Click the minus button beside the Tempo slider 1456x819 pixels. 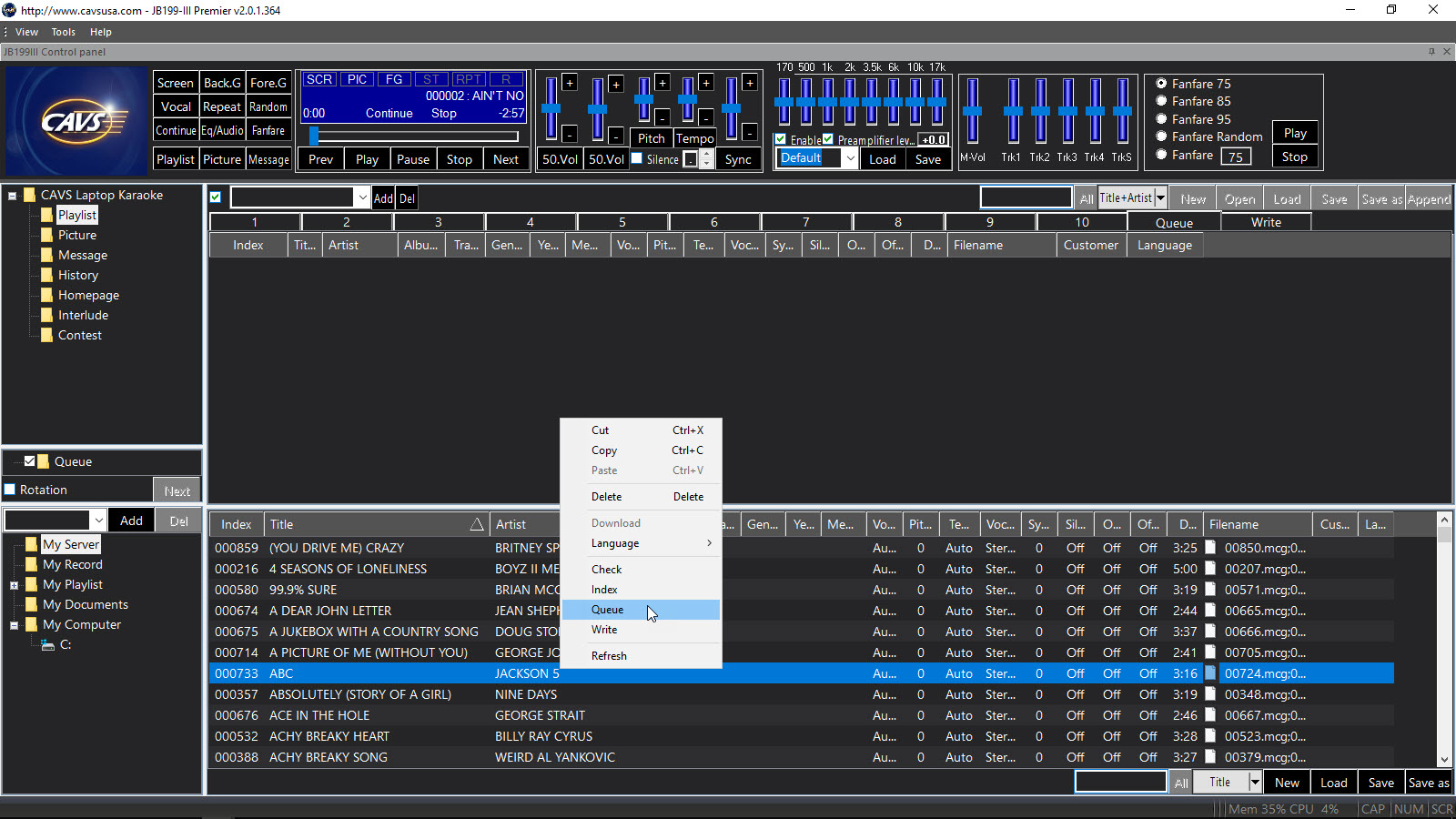(x=706, y=116)
